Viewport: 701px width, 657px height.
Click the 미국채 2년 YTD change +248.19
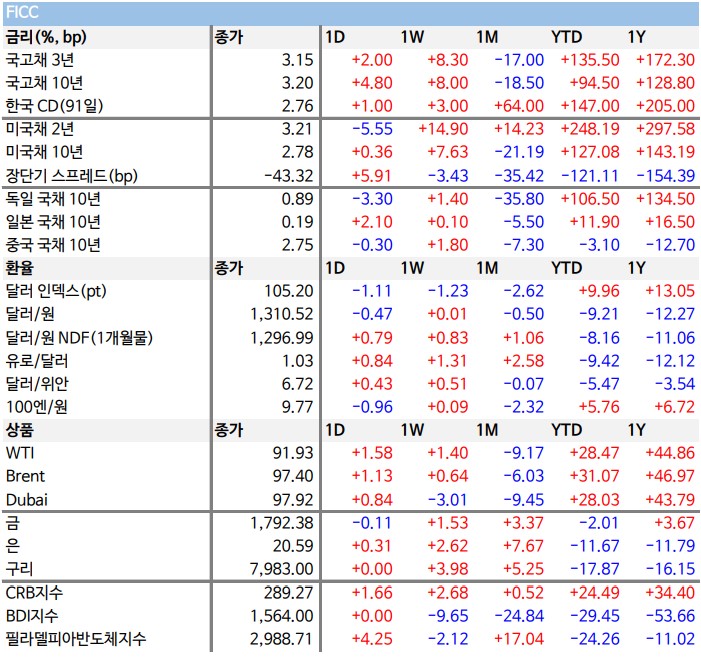tap(590, 129)
